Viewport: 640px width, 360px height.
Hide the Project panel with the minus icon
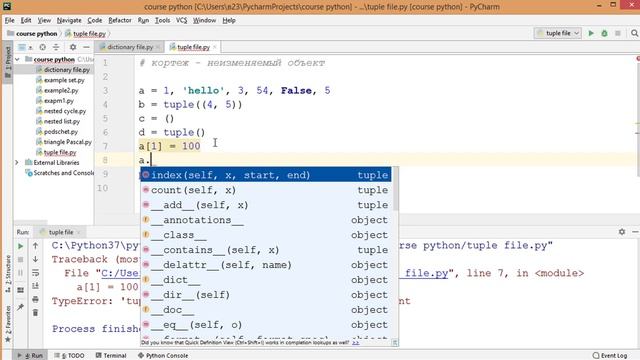coord(86,47)
